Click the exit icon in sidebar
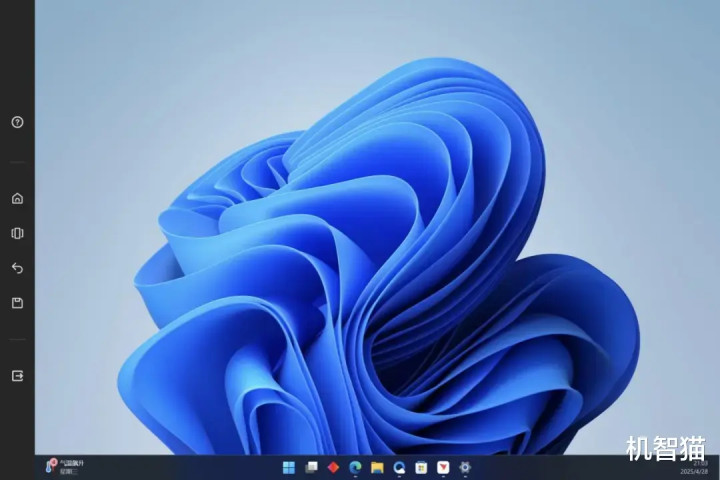 [17, 376]
